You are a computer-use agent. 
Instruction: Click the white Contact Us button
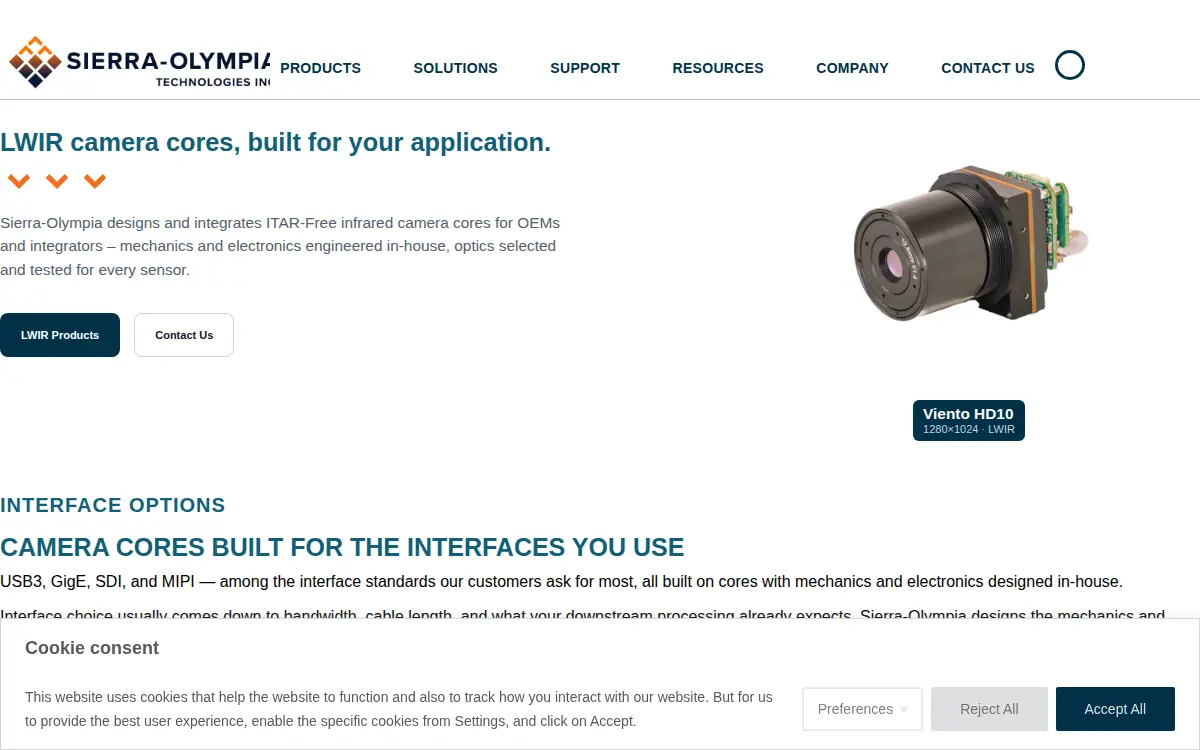pyautogui.click(x=184, y=335)
